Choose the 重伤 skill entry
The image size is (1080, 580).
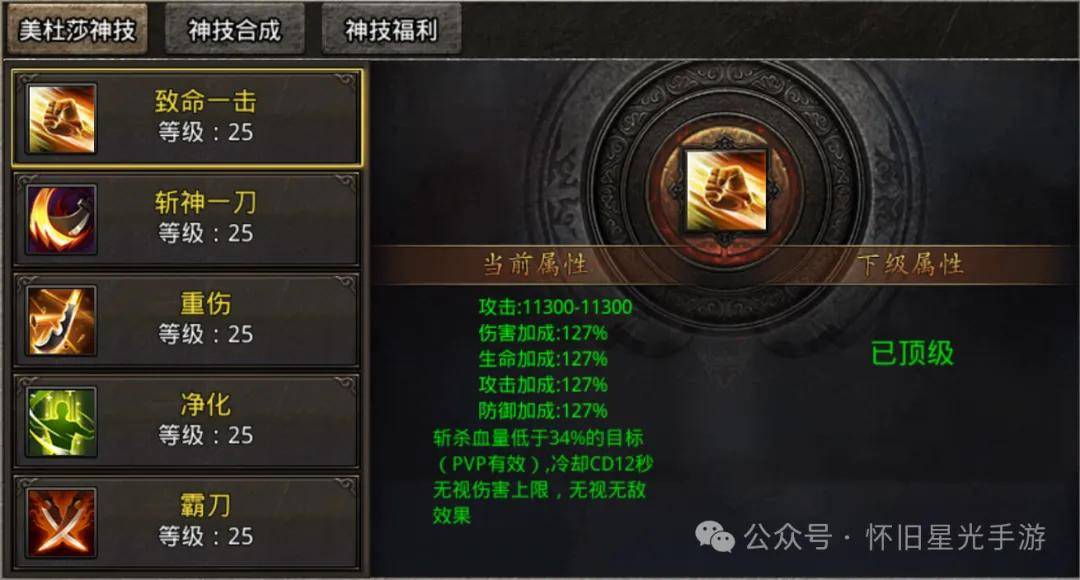point(187,321)
